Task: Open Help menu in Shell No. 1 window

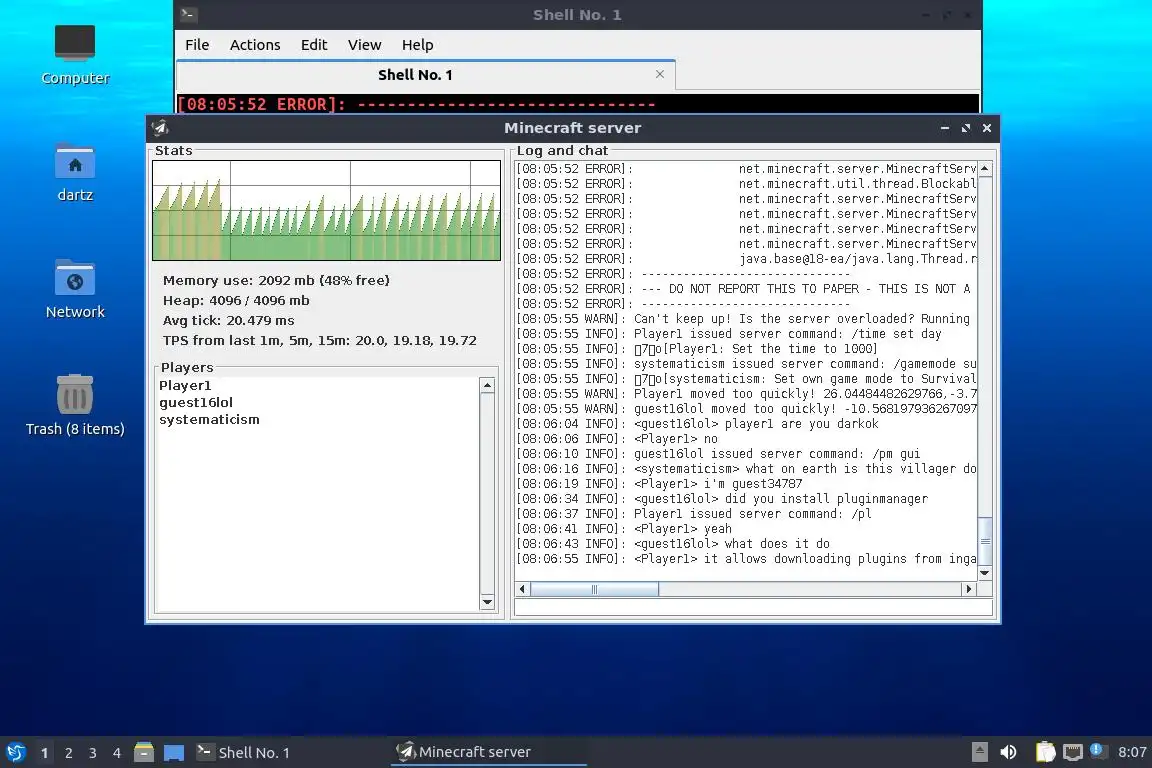Action: (417, 45)
